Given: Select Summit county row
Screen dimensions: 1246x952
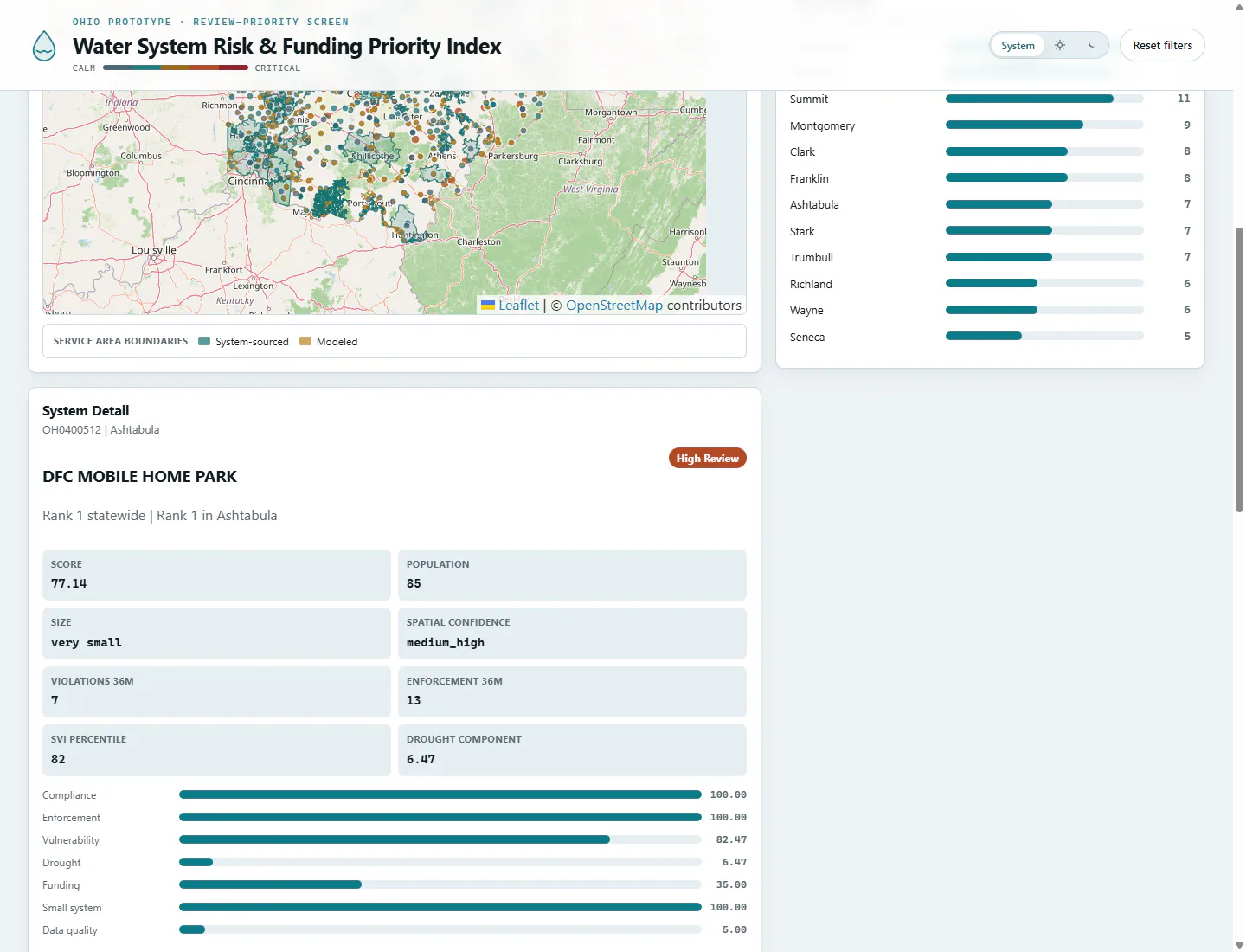Looking at the screenshot, I should tap(990, 99).
